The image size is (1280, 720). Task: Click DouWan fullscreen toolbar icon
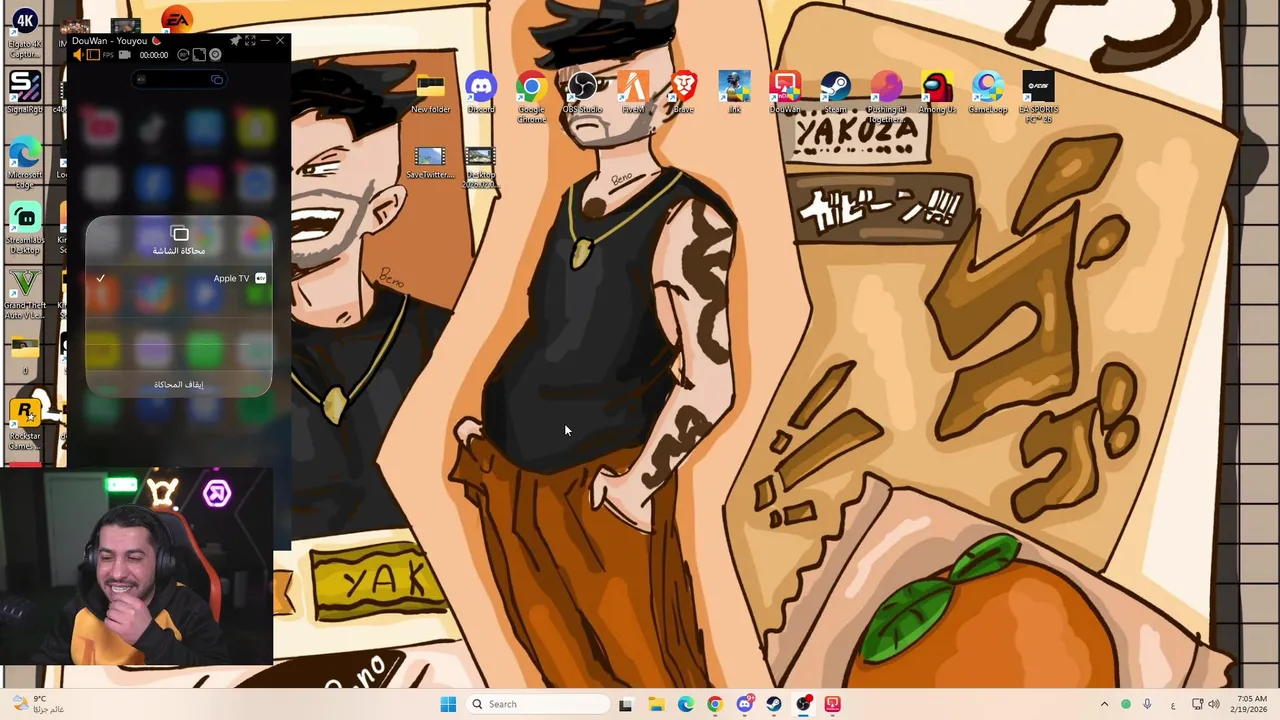[199, 55]
